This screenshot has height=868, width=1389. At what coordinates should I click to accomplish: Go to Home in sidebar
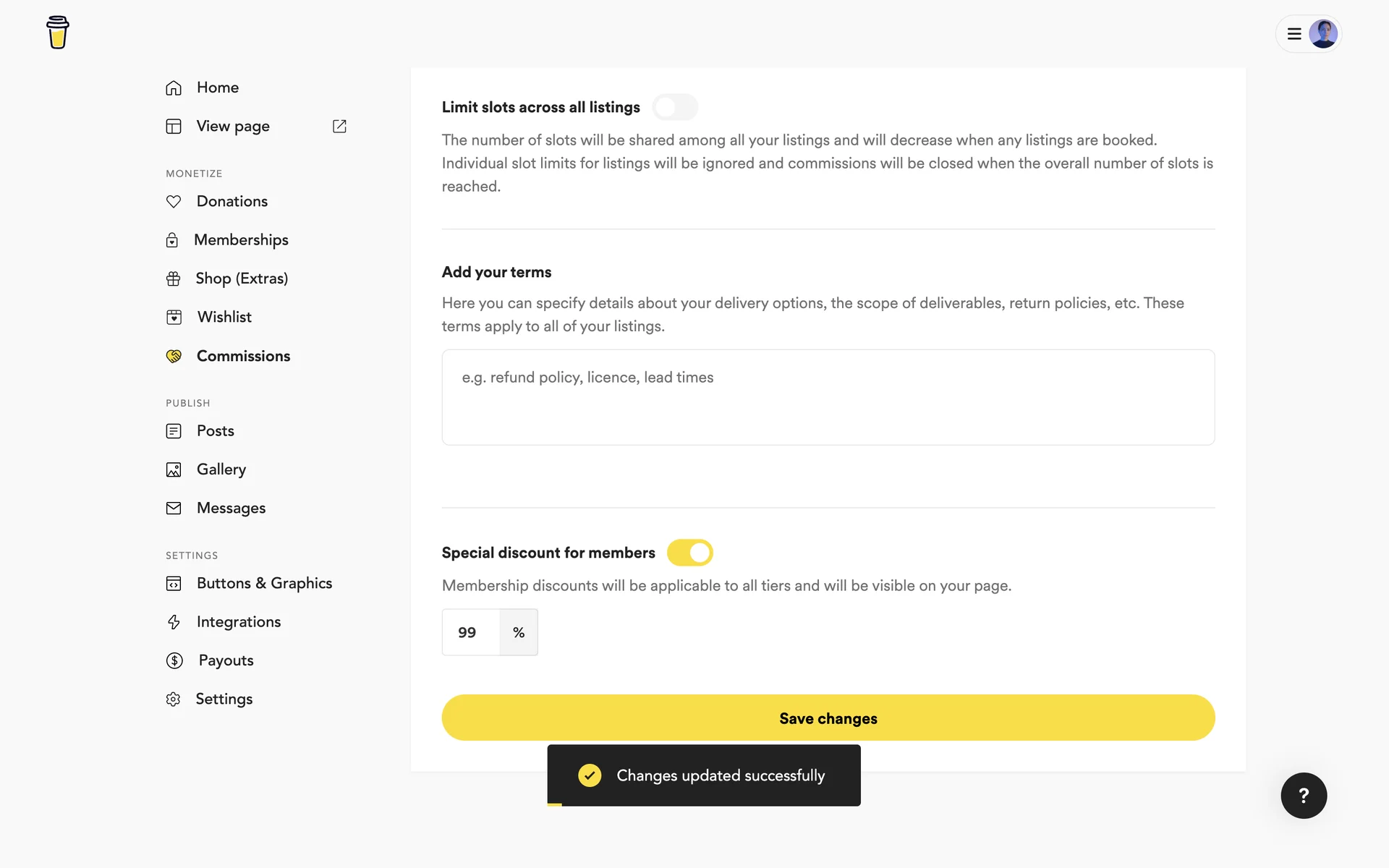pos(218,88)
